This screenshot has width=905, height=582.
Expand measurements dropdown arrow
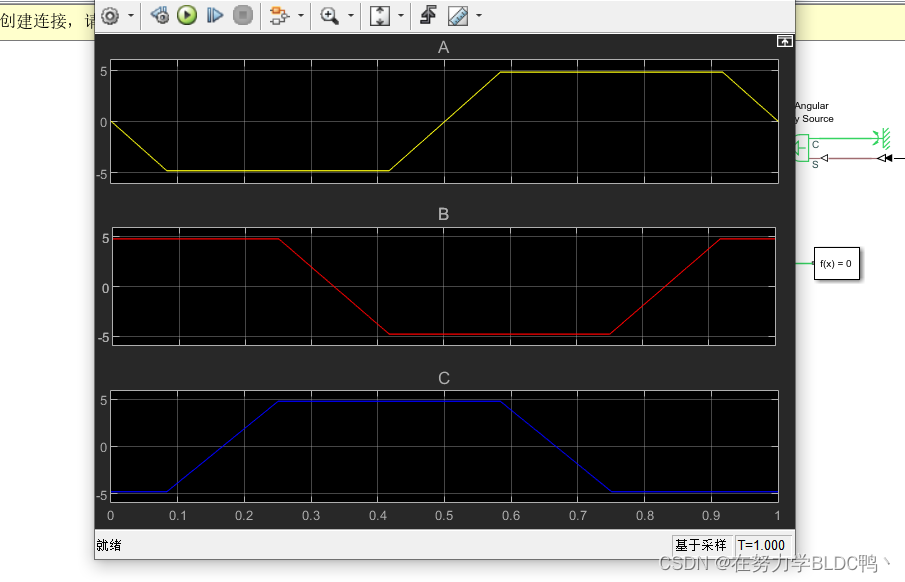[x=479, y=16]
